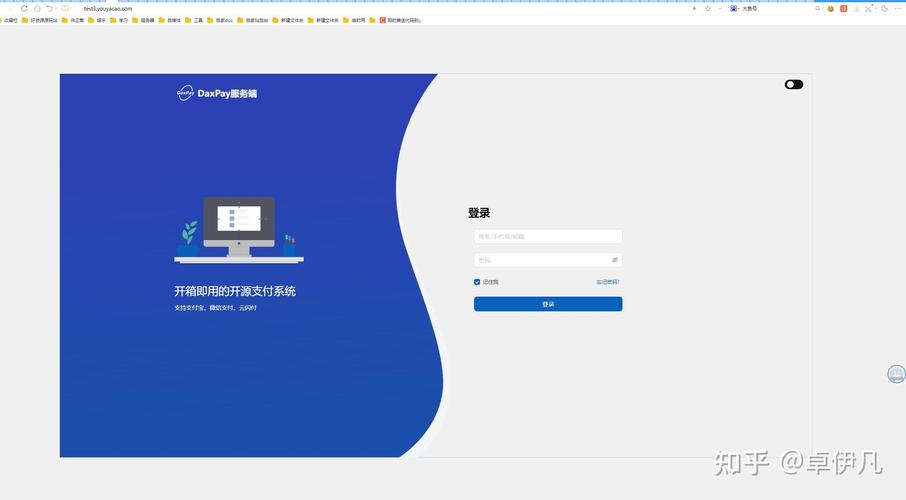Click the browser undo/restore arrow icon
Screen dimensions: 906x500
49,9
